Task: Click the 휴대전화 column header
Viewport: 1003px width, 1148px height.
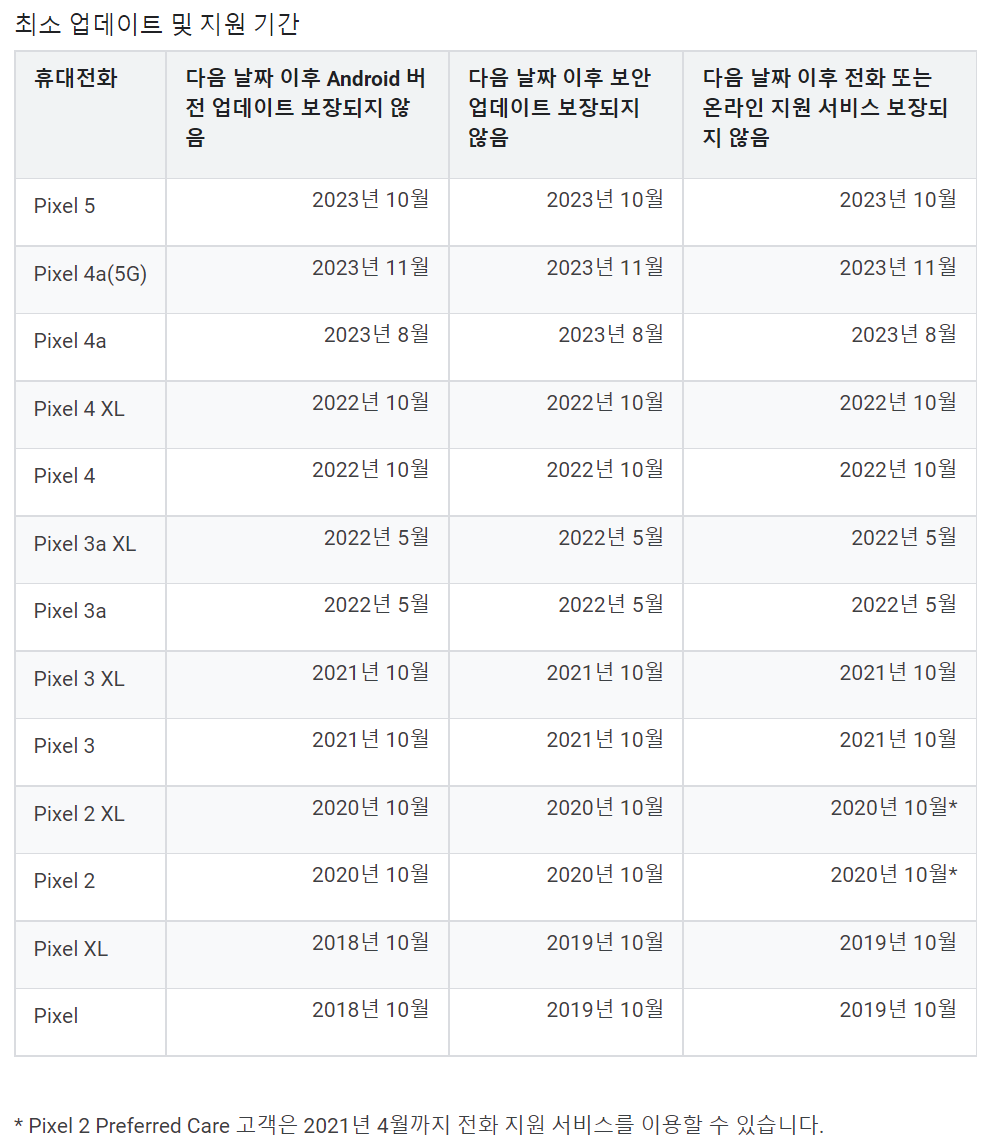Action: coord(75,78)
